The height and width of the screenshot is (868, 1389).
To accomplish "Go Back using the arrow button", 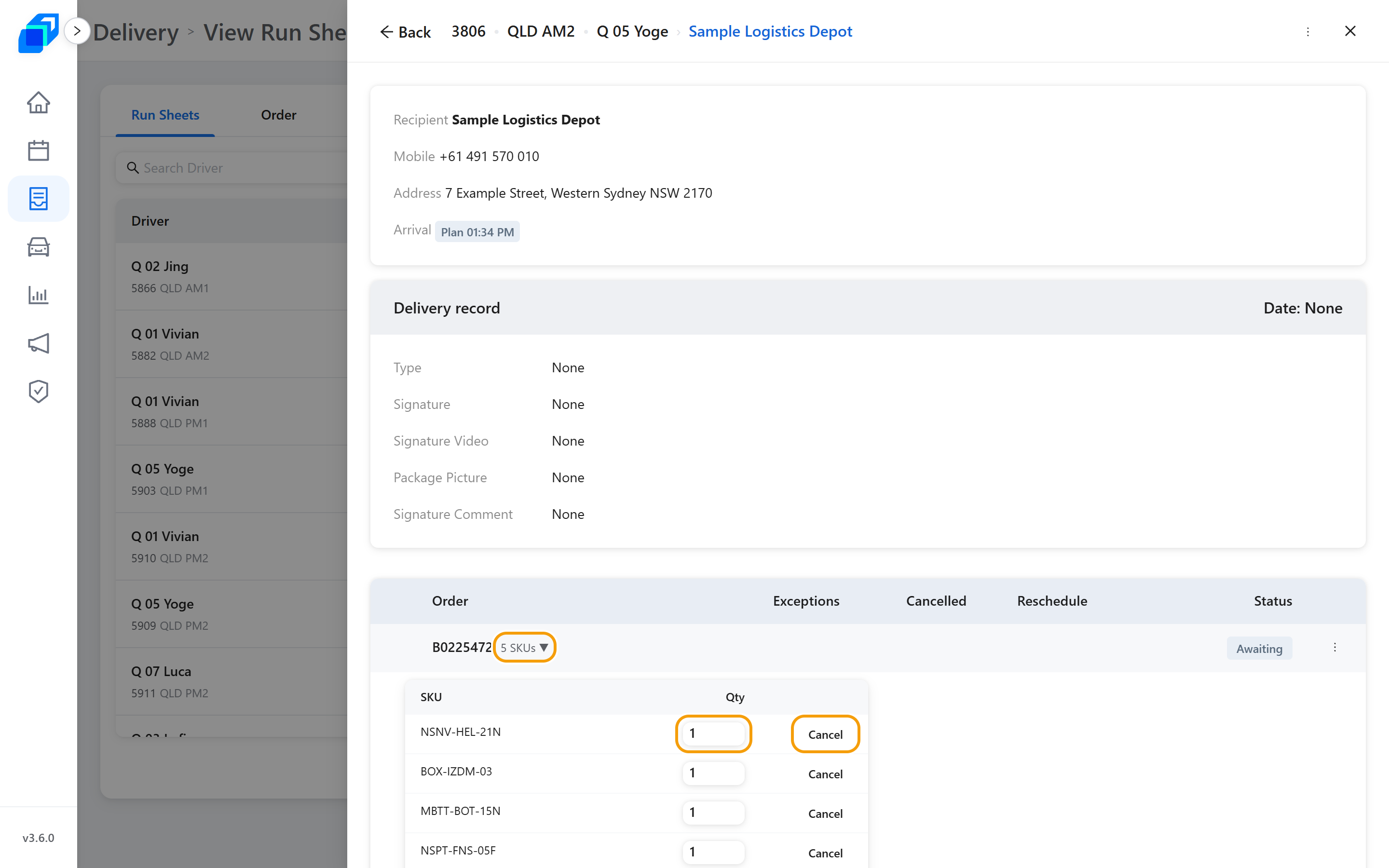I will pos(405,32).
